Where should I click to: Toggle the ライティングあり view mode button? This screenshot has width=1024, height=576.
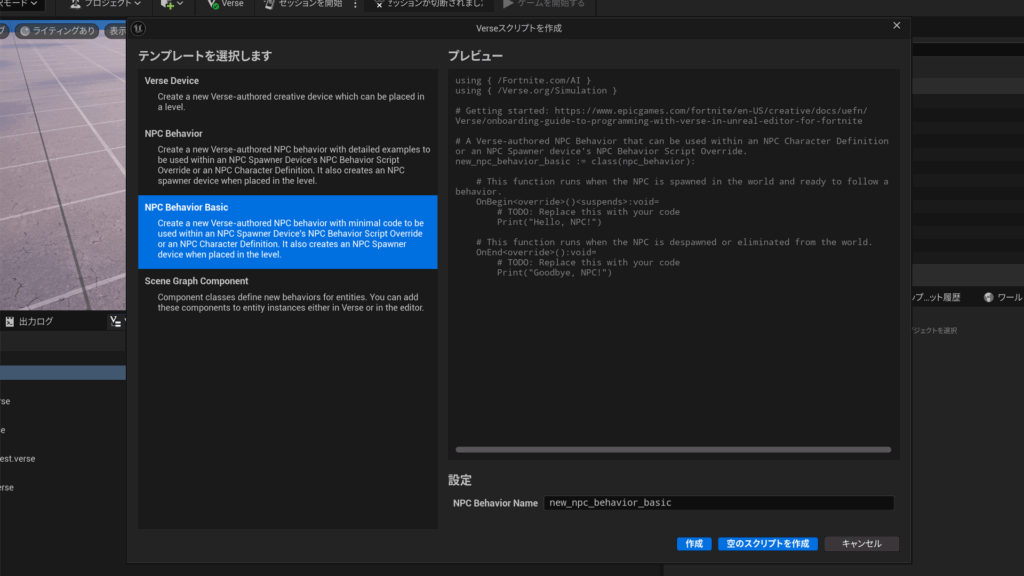(x=57, y=31)
